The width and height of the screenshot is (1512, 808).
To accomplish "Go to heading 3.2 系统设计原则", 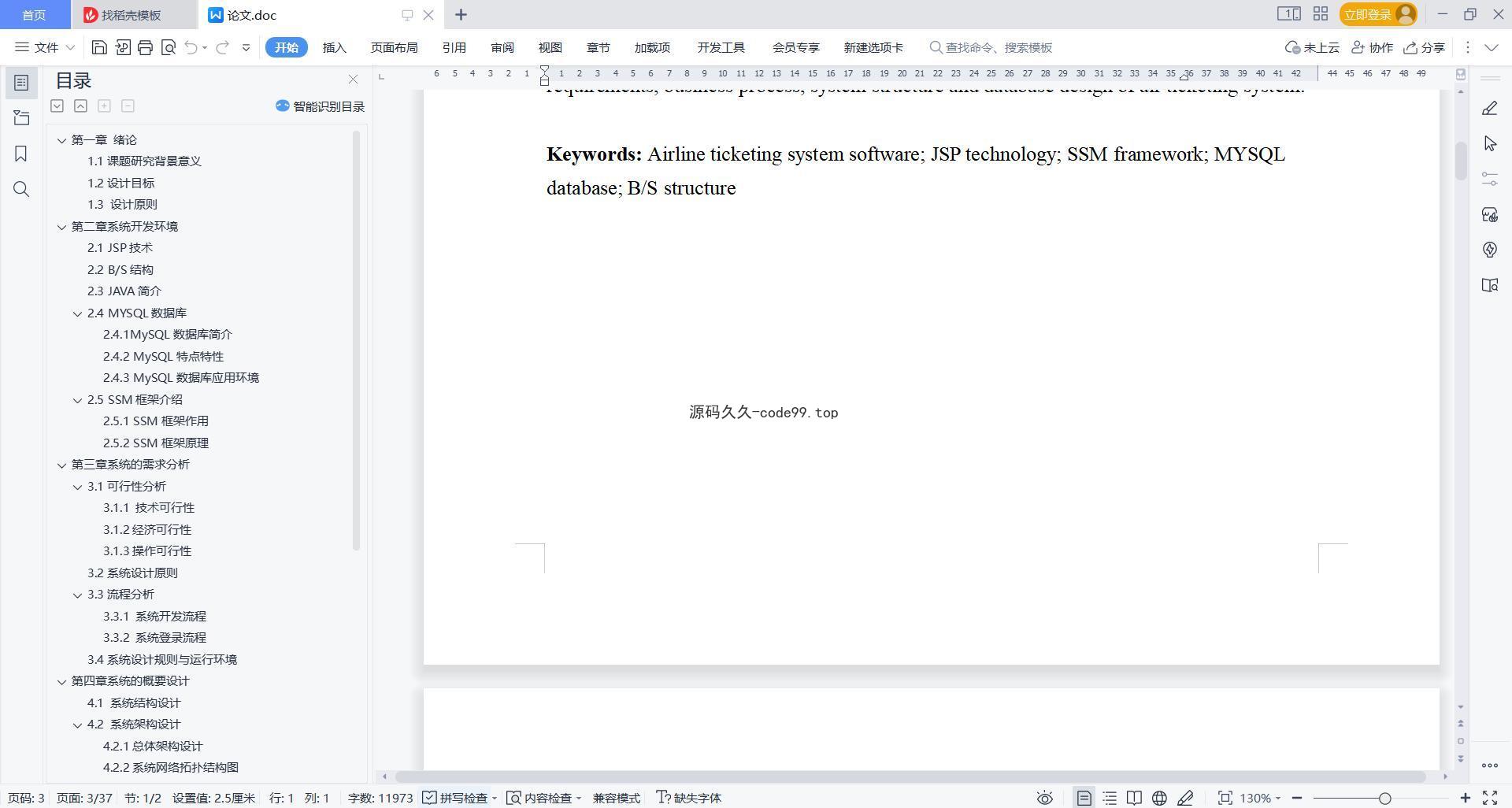I will click(x=132, y=573).
